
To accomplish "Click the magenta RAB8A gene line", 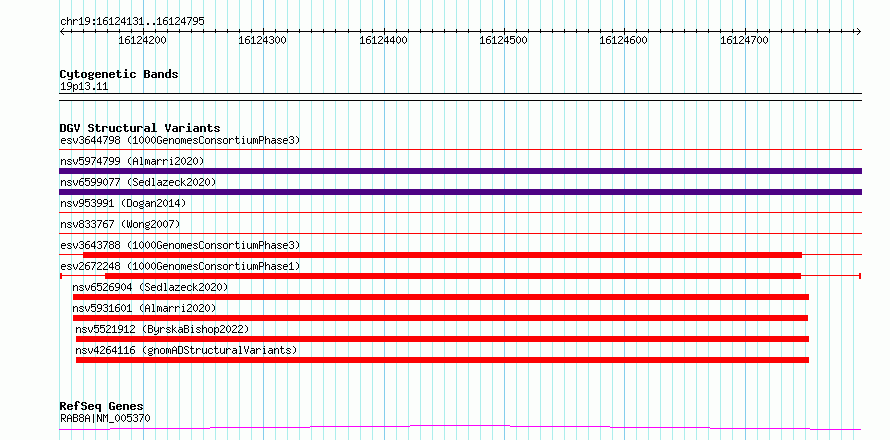I will (x=460, y=427).
